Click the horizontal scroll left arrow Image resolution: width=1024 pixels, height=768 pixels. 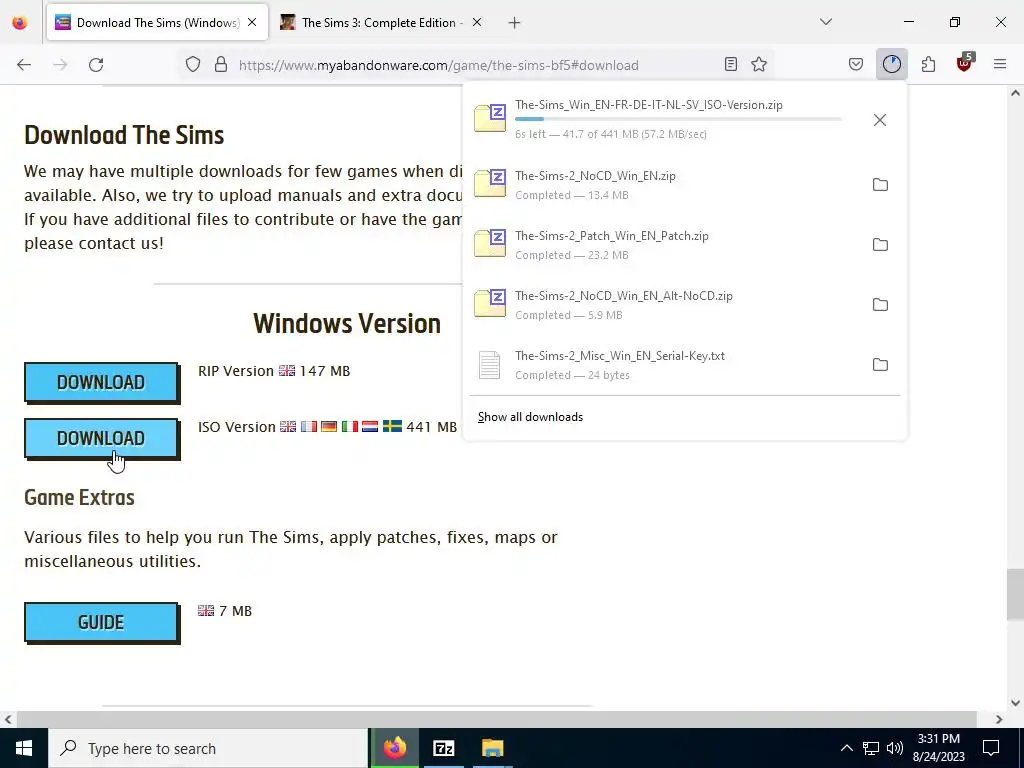(8, 719)
